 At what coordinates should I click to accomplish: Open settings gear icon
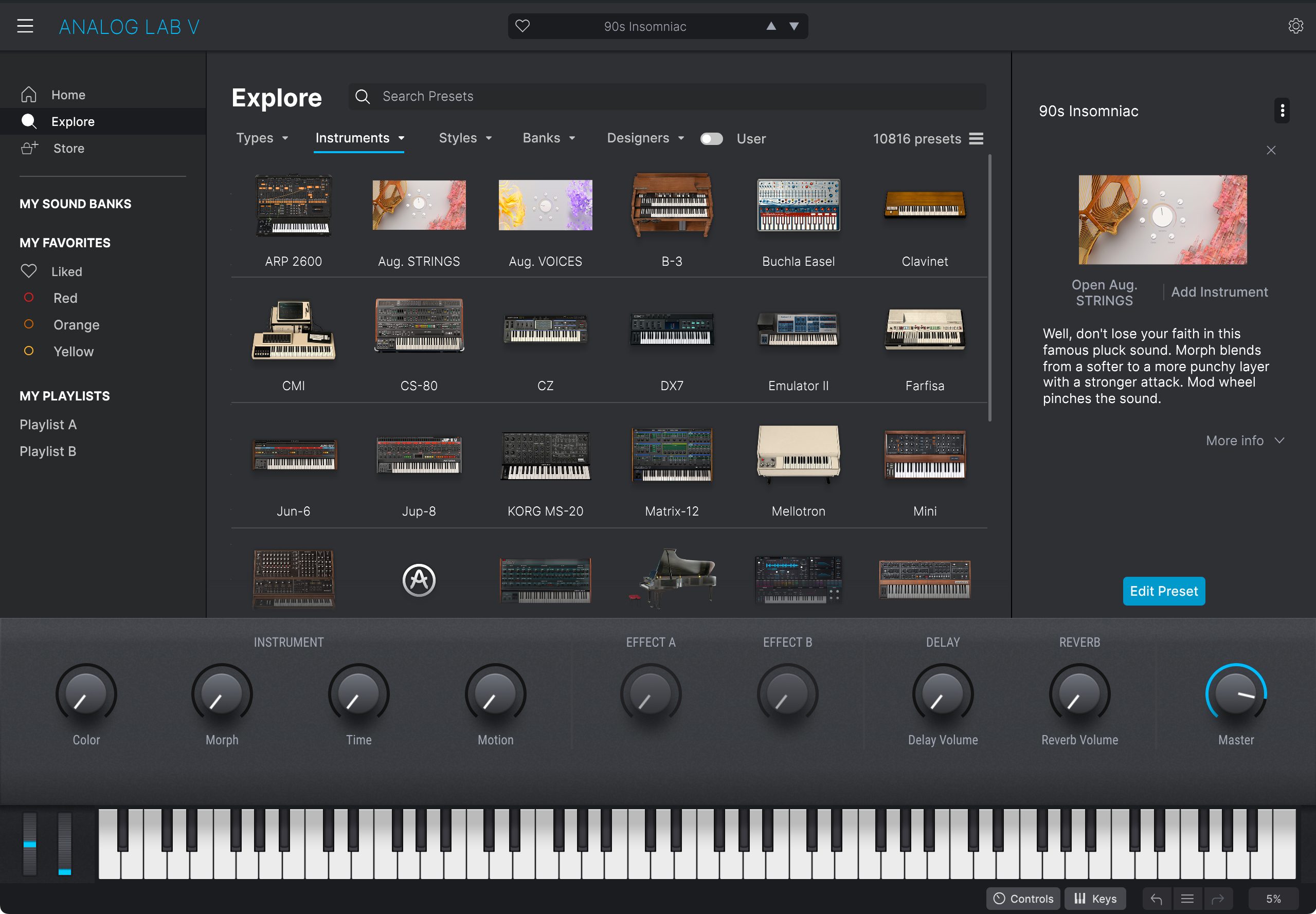tap(1295, 26)
